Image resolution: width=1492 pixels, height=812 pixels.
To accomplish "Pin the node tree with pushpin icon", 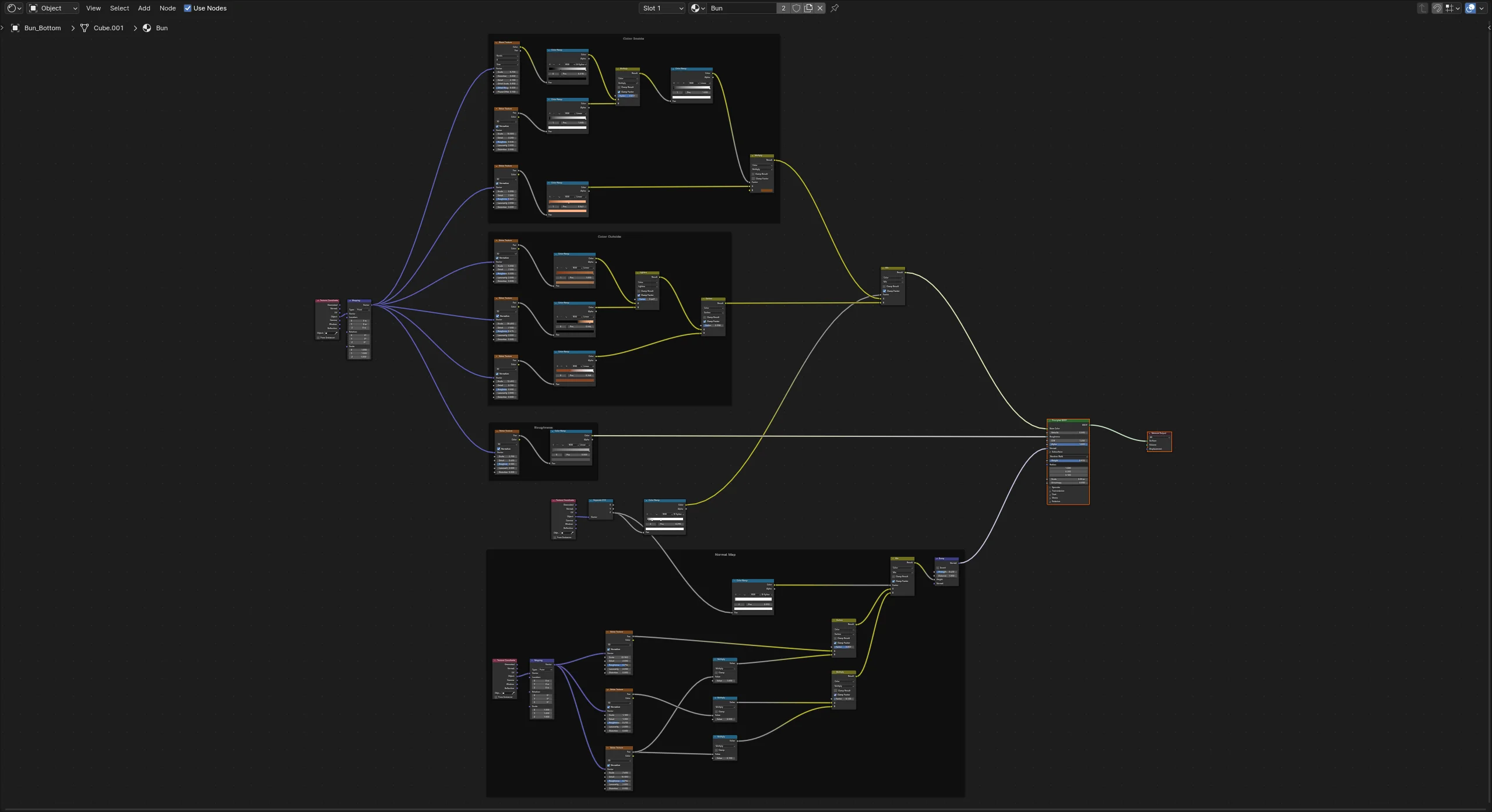I will coord(835,8).
